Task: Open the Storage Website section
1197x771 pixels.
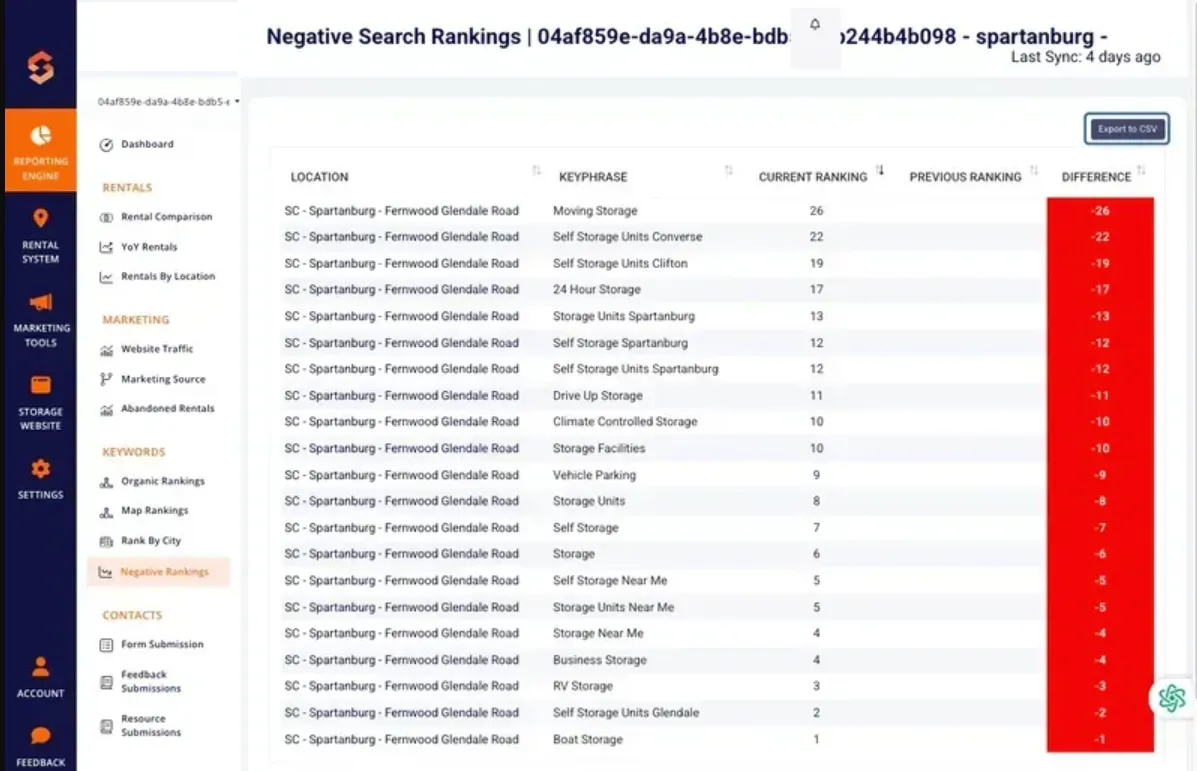Action: (40, 403)
